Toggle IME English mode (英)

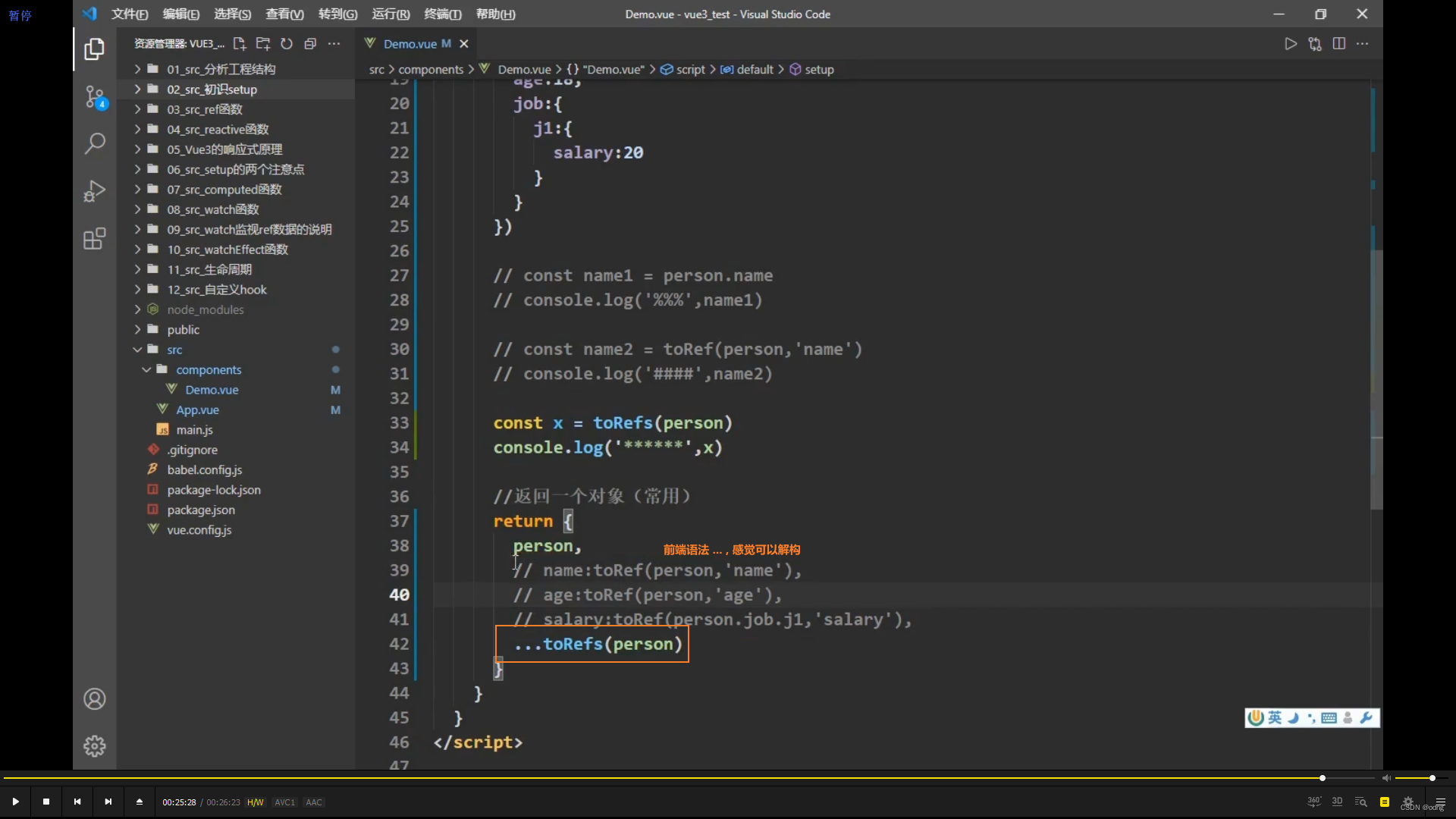tap(1275, 717)
